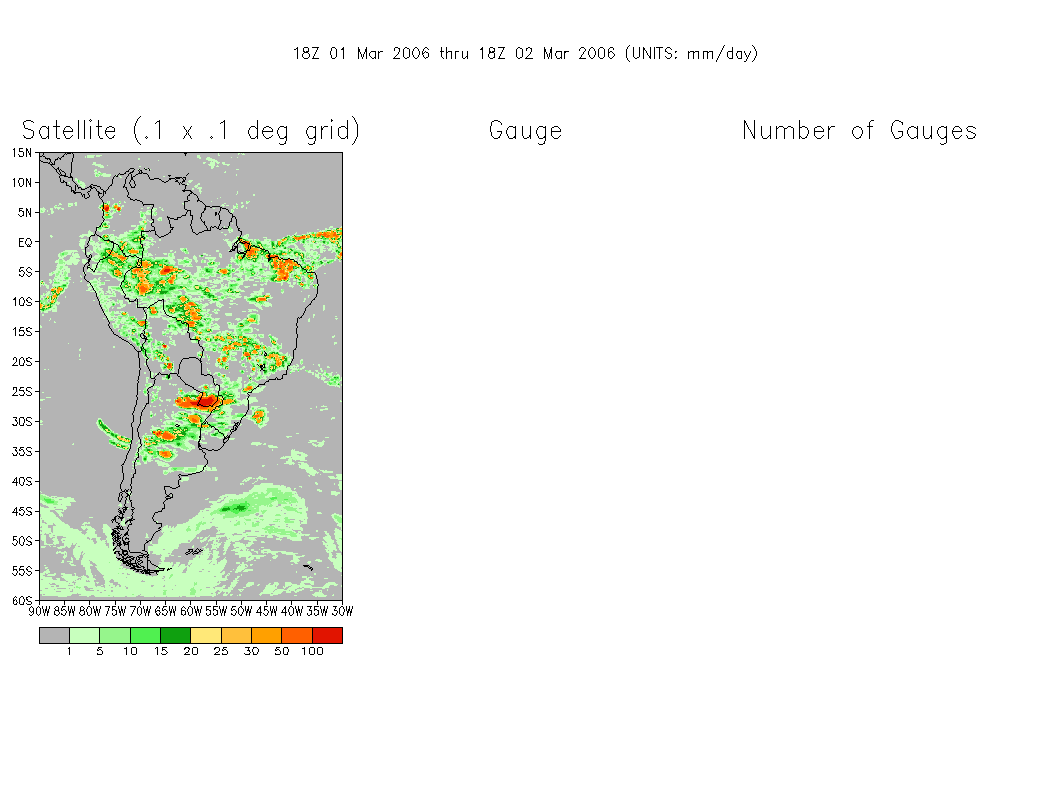Click the legend value 10
The height and width of the screenshot is (800, 1050).
pos(130,651)
